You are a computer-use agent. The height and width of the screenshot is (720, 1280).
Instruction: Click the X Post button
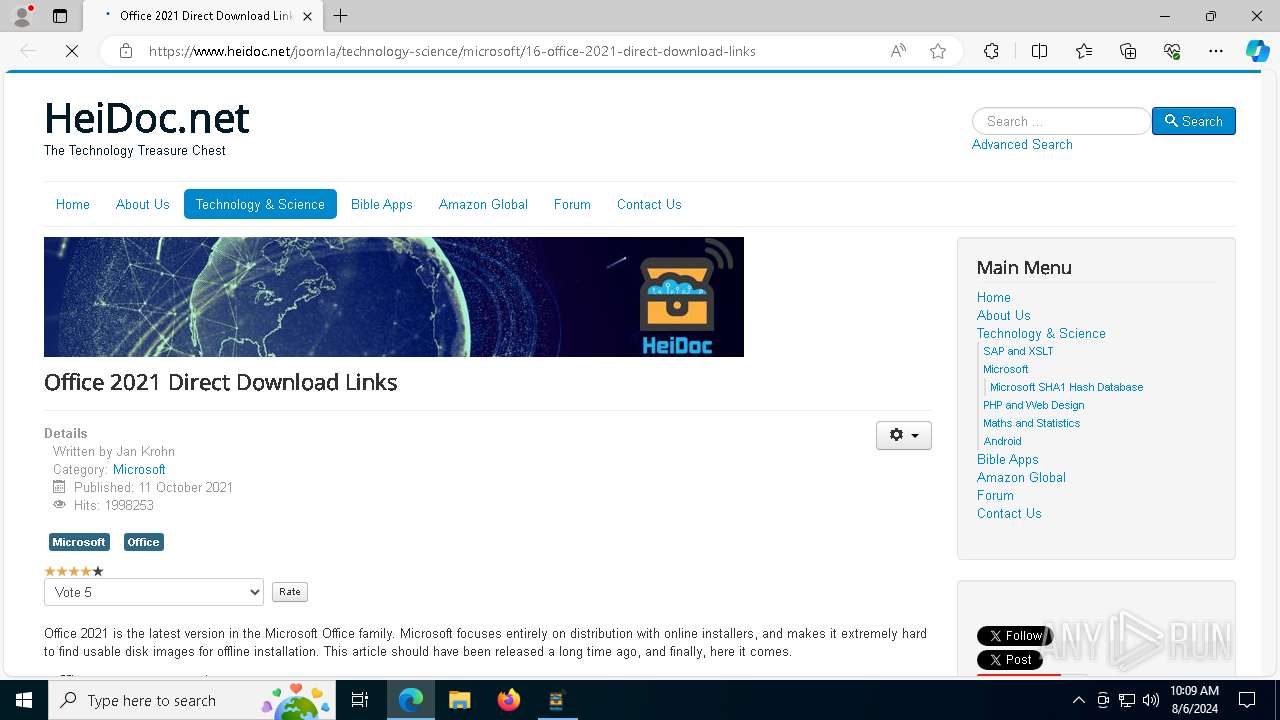(x=1010, y=660)
